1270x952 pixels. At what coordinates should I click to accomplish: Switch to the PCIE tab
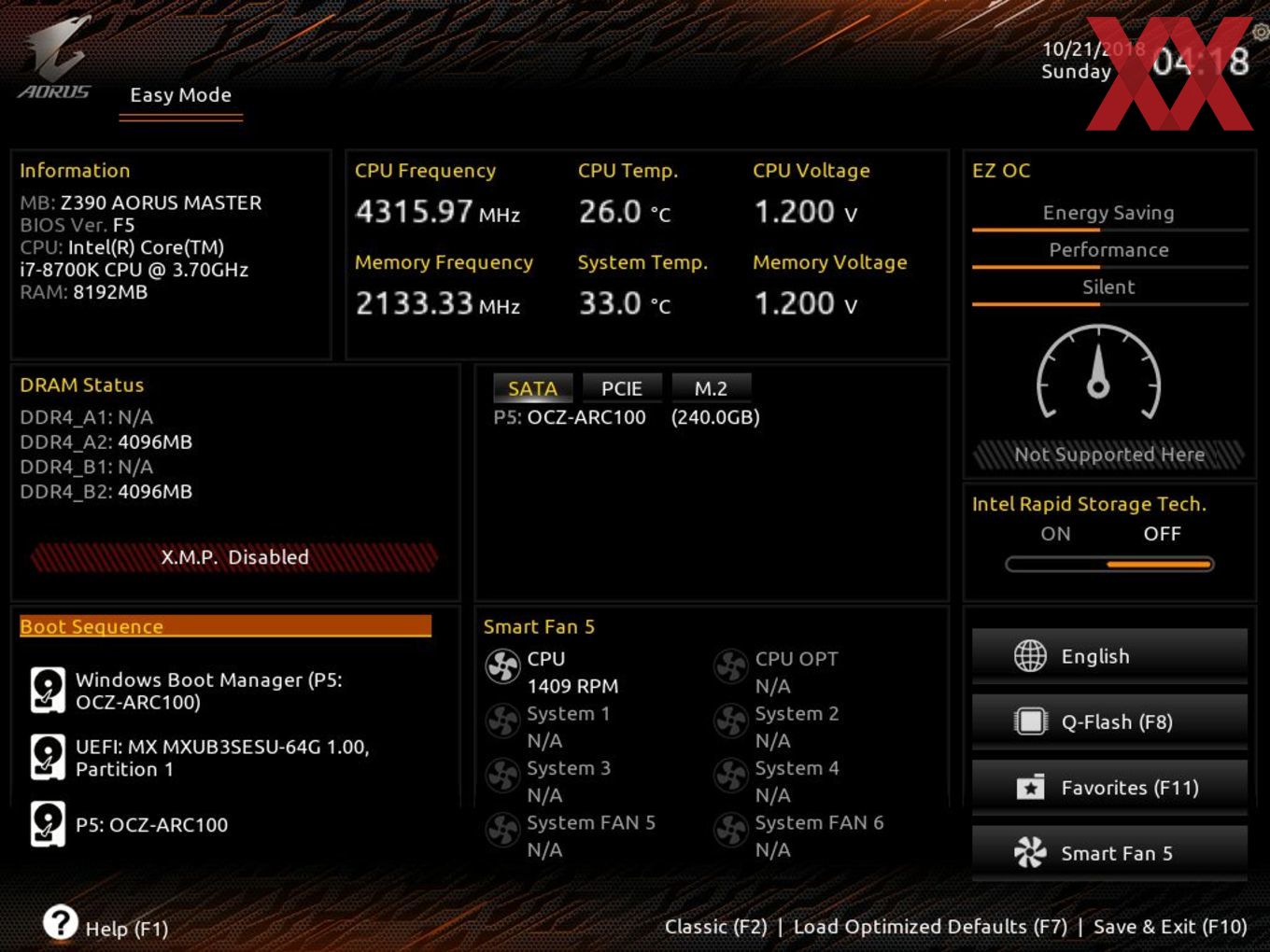(x=622, y=388)
